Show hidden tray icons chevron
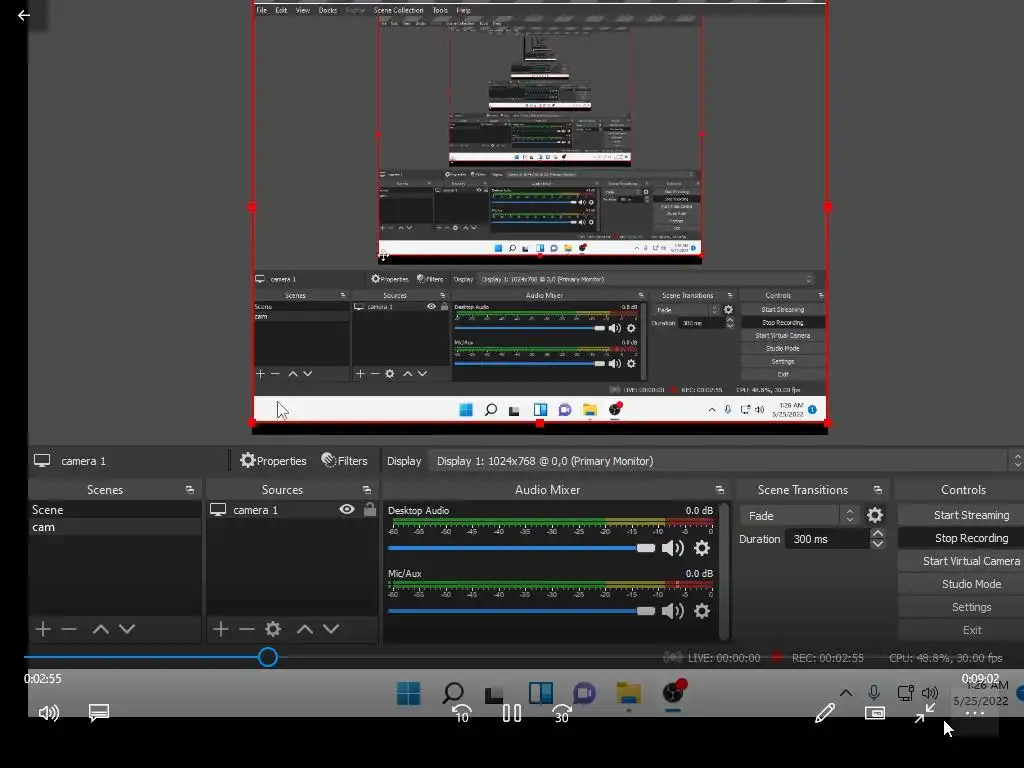The image size is (1024, 768). pos(846,693)
